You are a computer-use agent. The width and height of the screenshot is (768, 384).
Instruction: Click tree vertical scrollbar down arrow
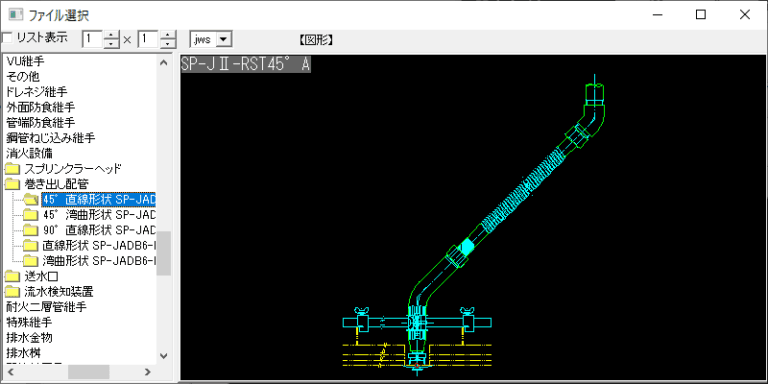pos(164,356)
